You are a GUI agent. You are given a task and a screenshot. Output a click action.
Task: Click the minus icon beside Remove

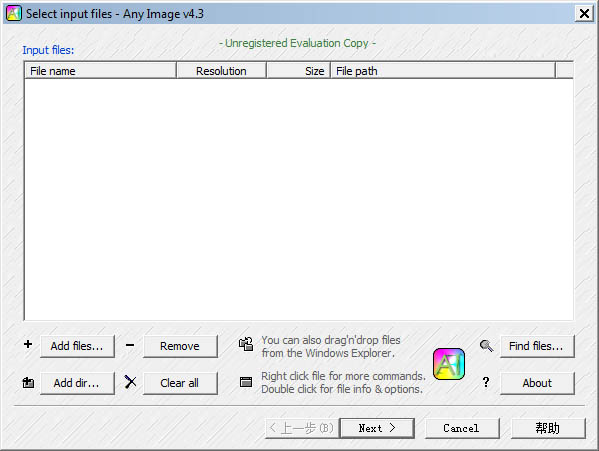130,345
